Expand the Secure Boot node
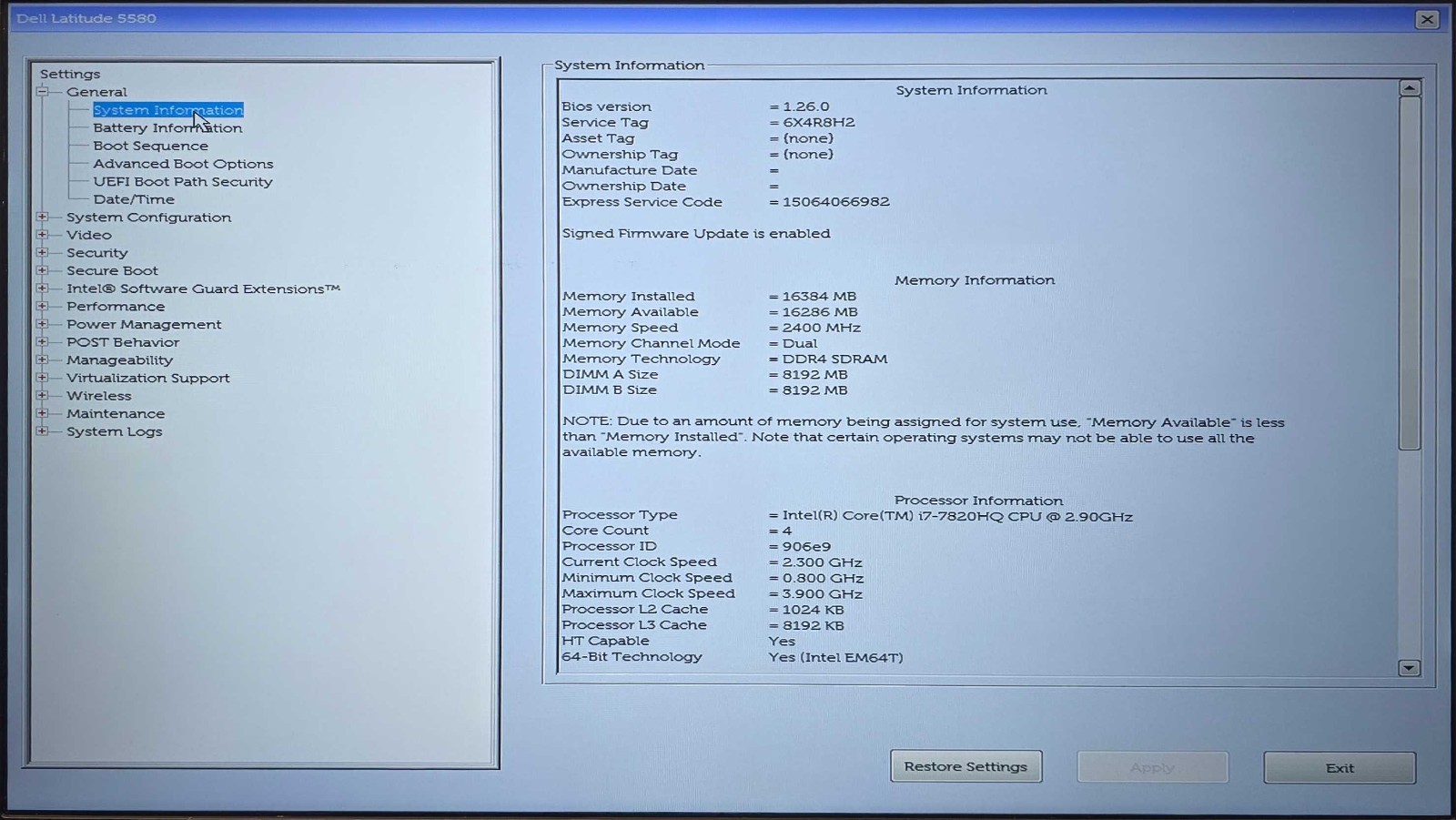The height and width of the screenshot is (820, 1456). pos(42,270)
